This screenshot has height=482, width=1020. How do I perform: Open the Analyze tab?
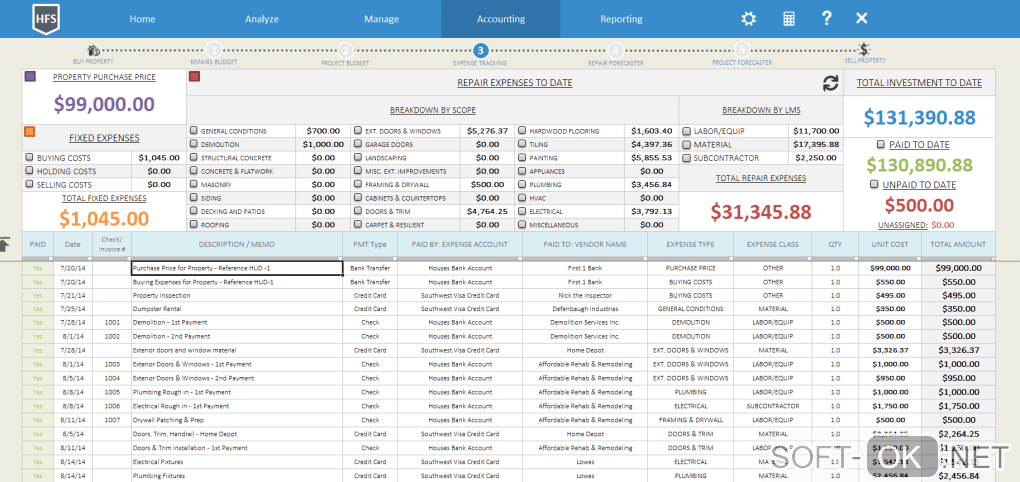pos(262,19)
